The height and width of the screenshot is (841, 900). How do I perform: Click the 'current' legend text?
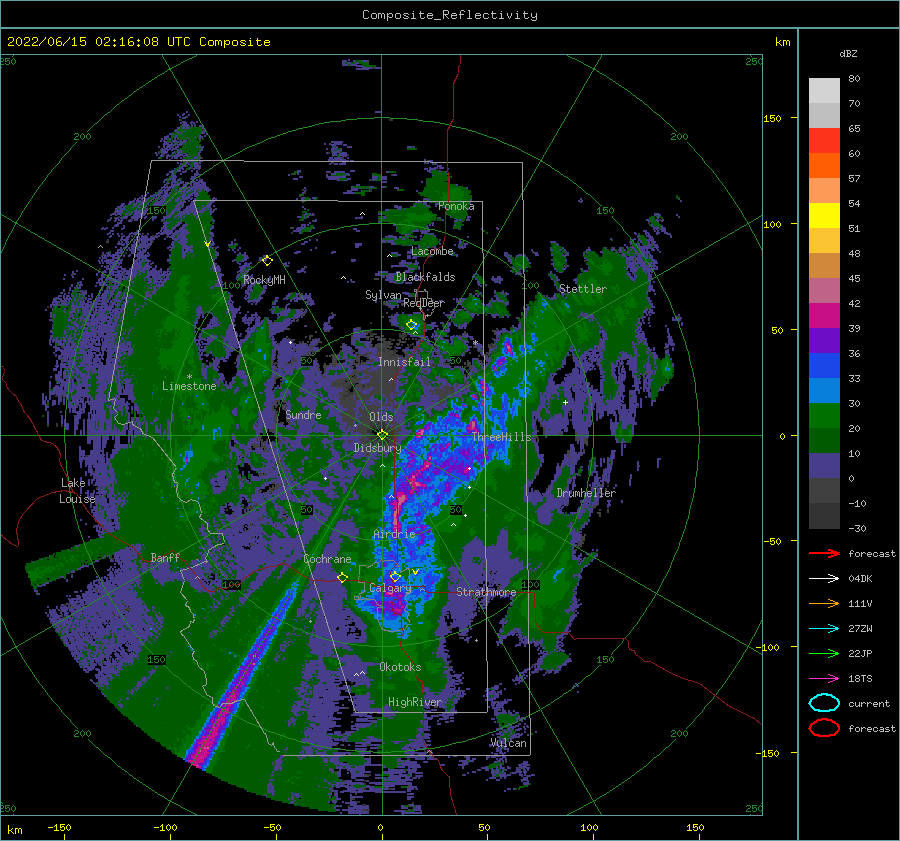point(869,703)
